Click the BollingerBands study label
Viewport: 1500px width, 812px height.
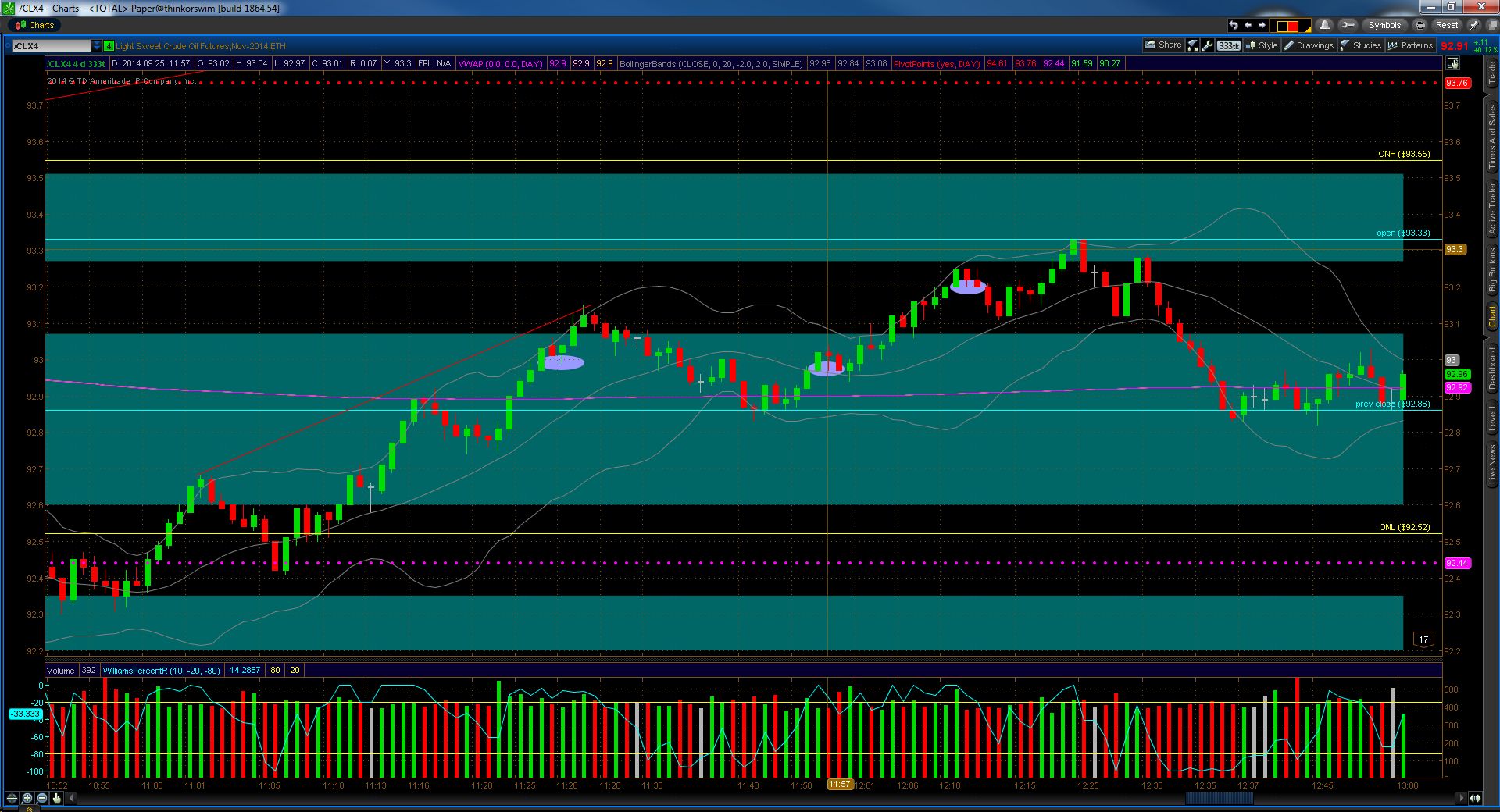pos(711,64)
